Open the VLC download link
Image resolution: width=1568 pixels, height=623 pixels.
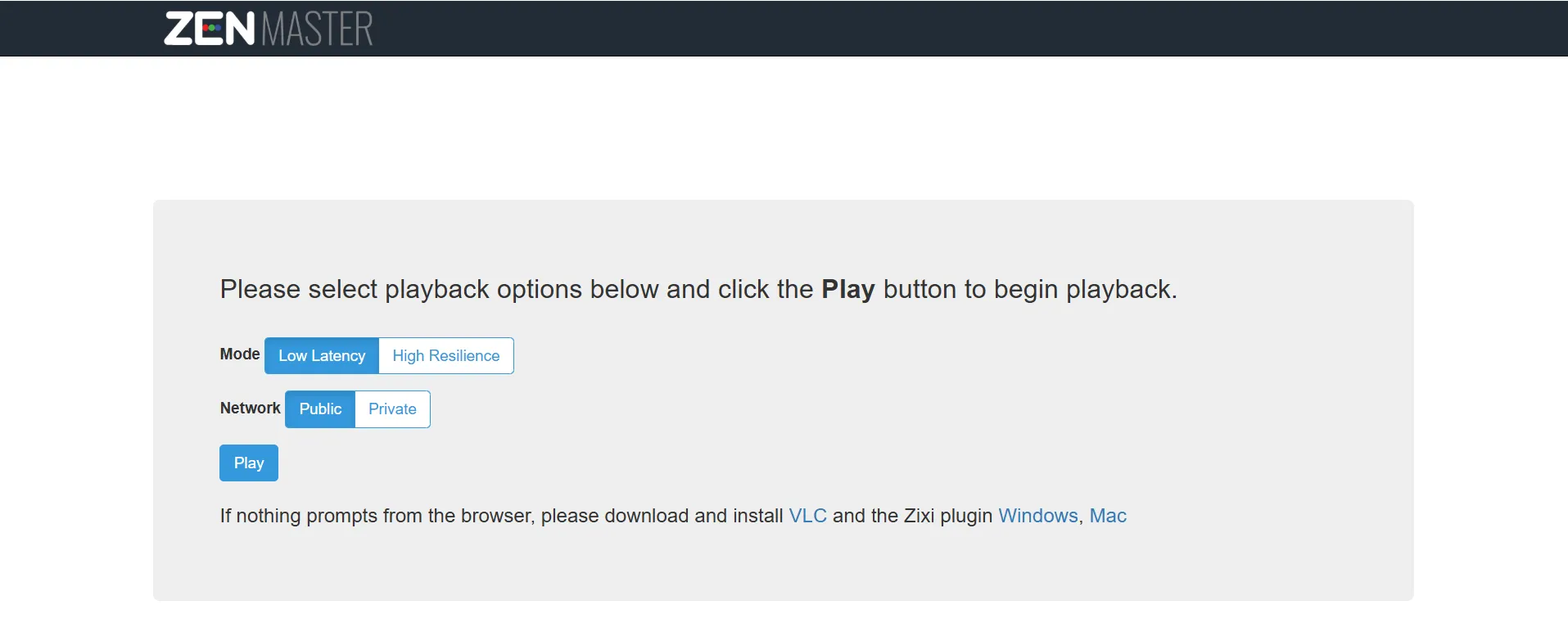(x=807, y=516)
